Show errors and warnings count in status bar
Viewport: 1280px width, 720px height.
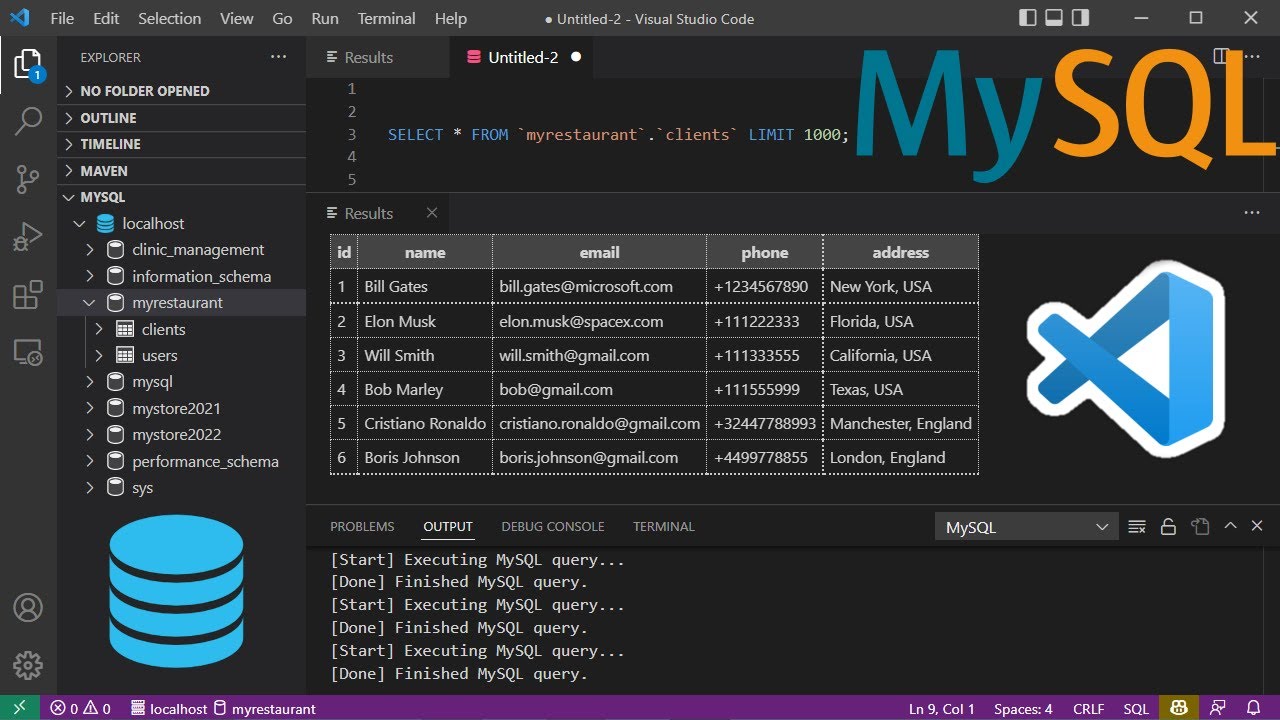click(80, 708)
